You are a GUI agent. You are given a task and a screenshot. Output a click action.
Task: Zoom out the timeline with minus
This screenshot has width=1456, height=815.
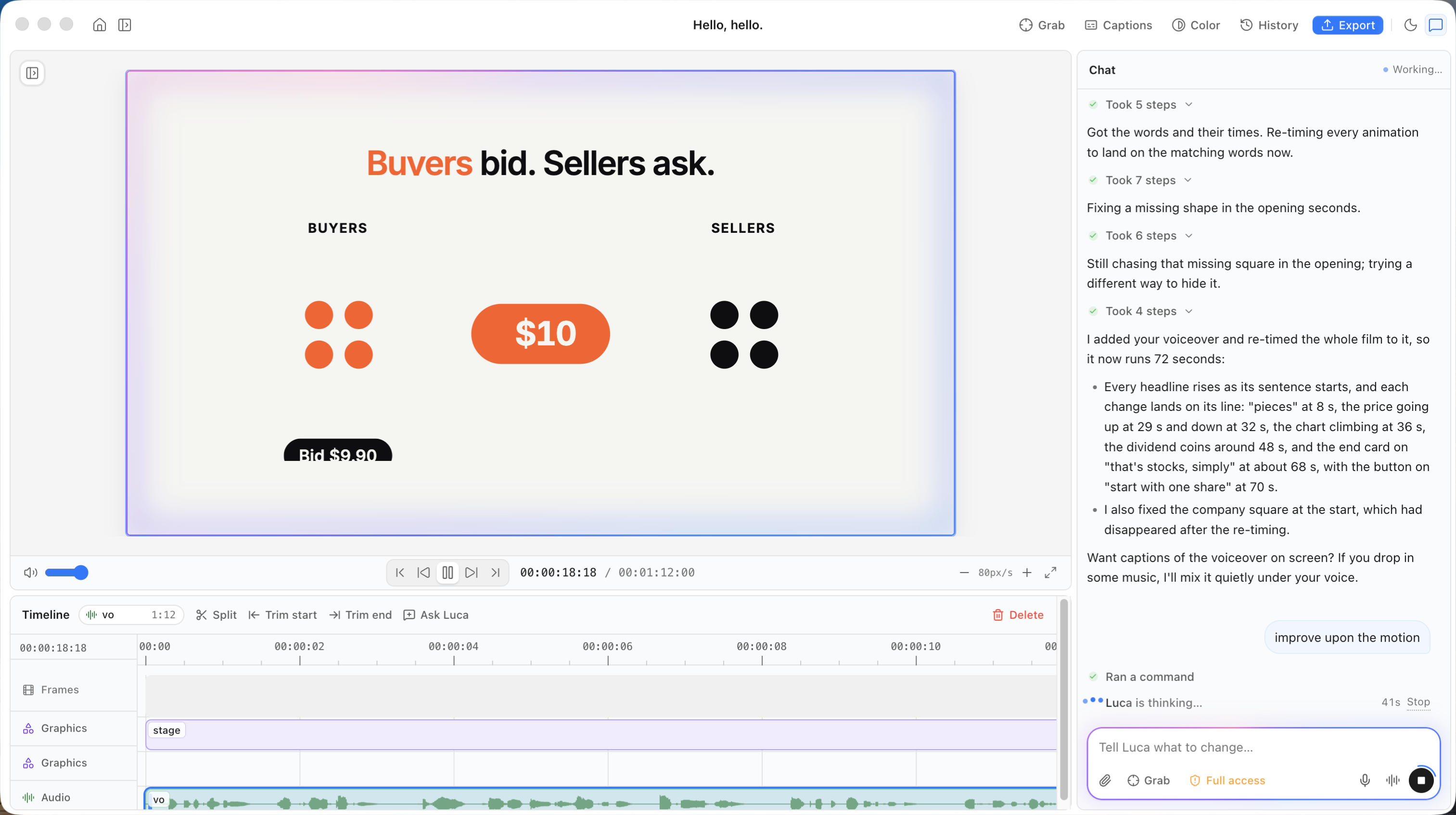point(964,573)
